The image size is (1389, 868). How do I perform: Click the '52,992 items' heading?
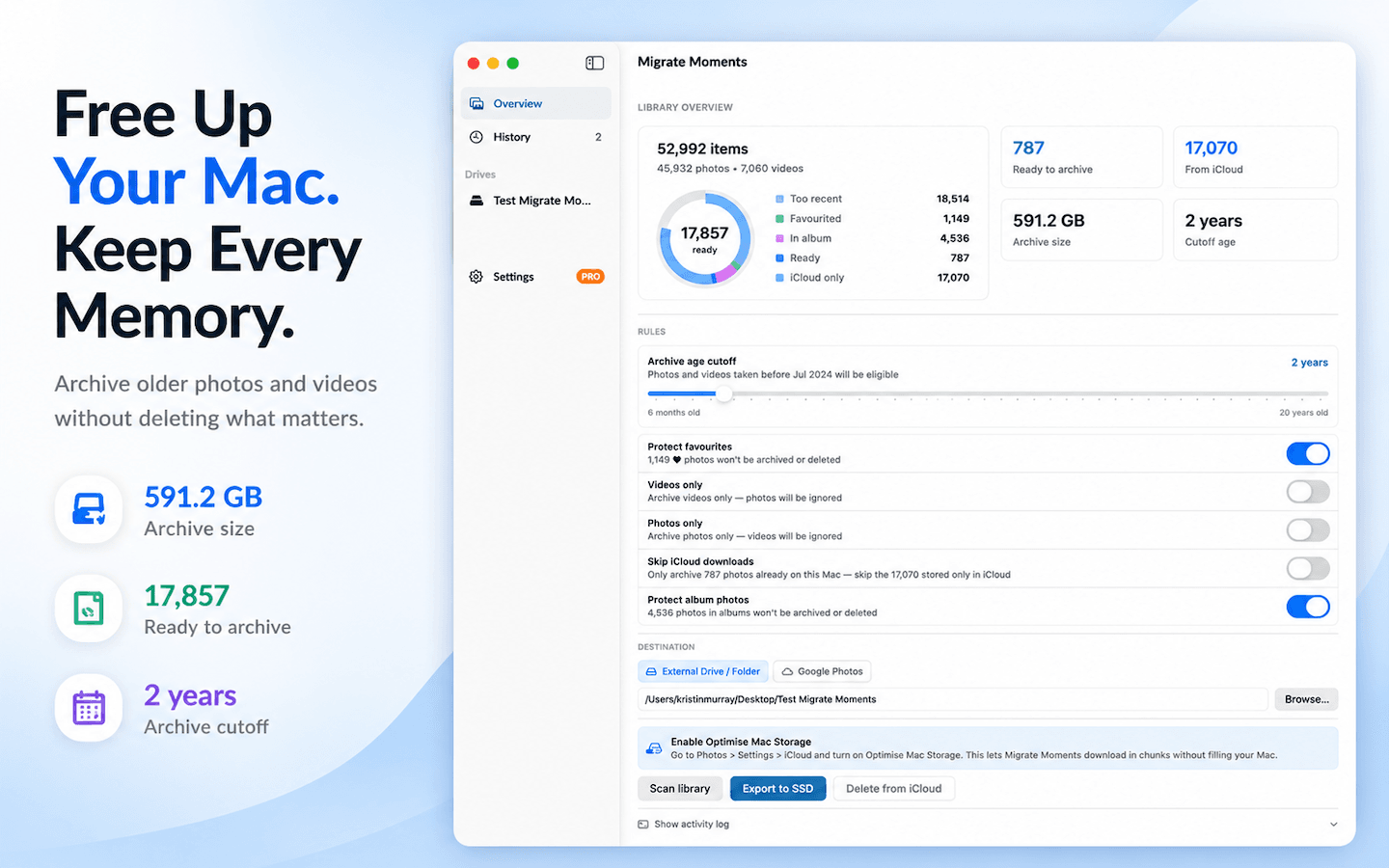(x=702, y=149)
